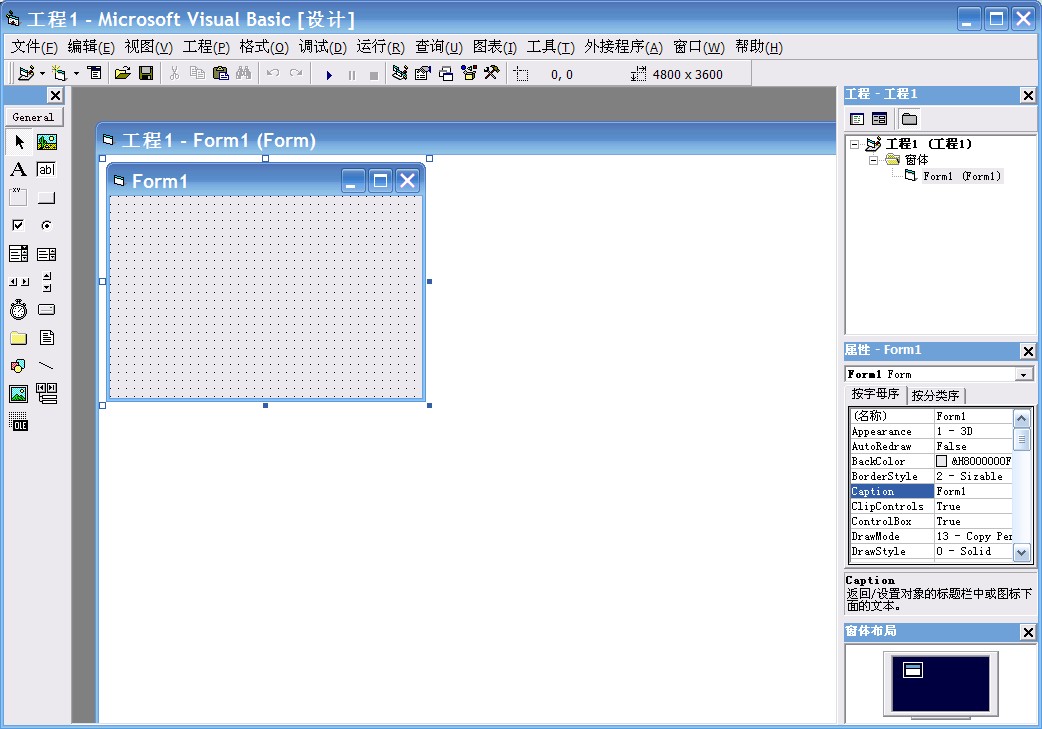Viewport: 1042px width, 729px height.
Task: Select the DriveListBox control in the toolbox
Action: pos(47,310)
